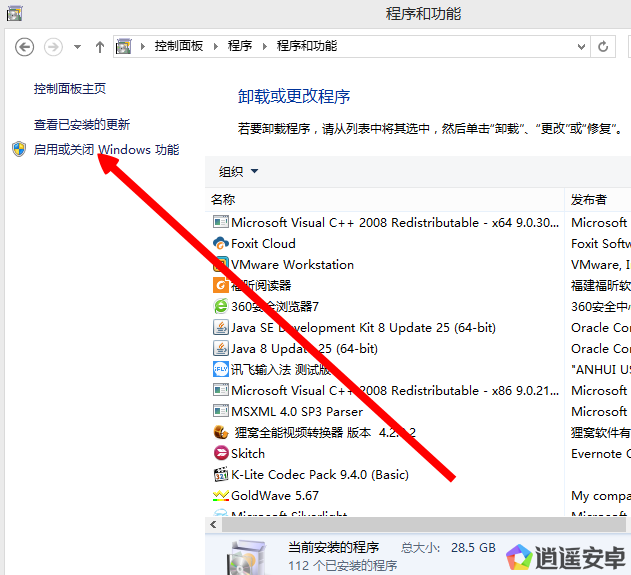The height and width of the screenshot is (575, 631).
Task: Go to 控制面板主页
Action: coord(70,89)
